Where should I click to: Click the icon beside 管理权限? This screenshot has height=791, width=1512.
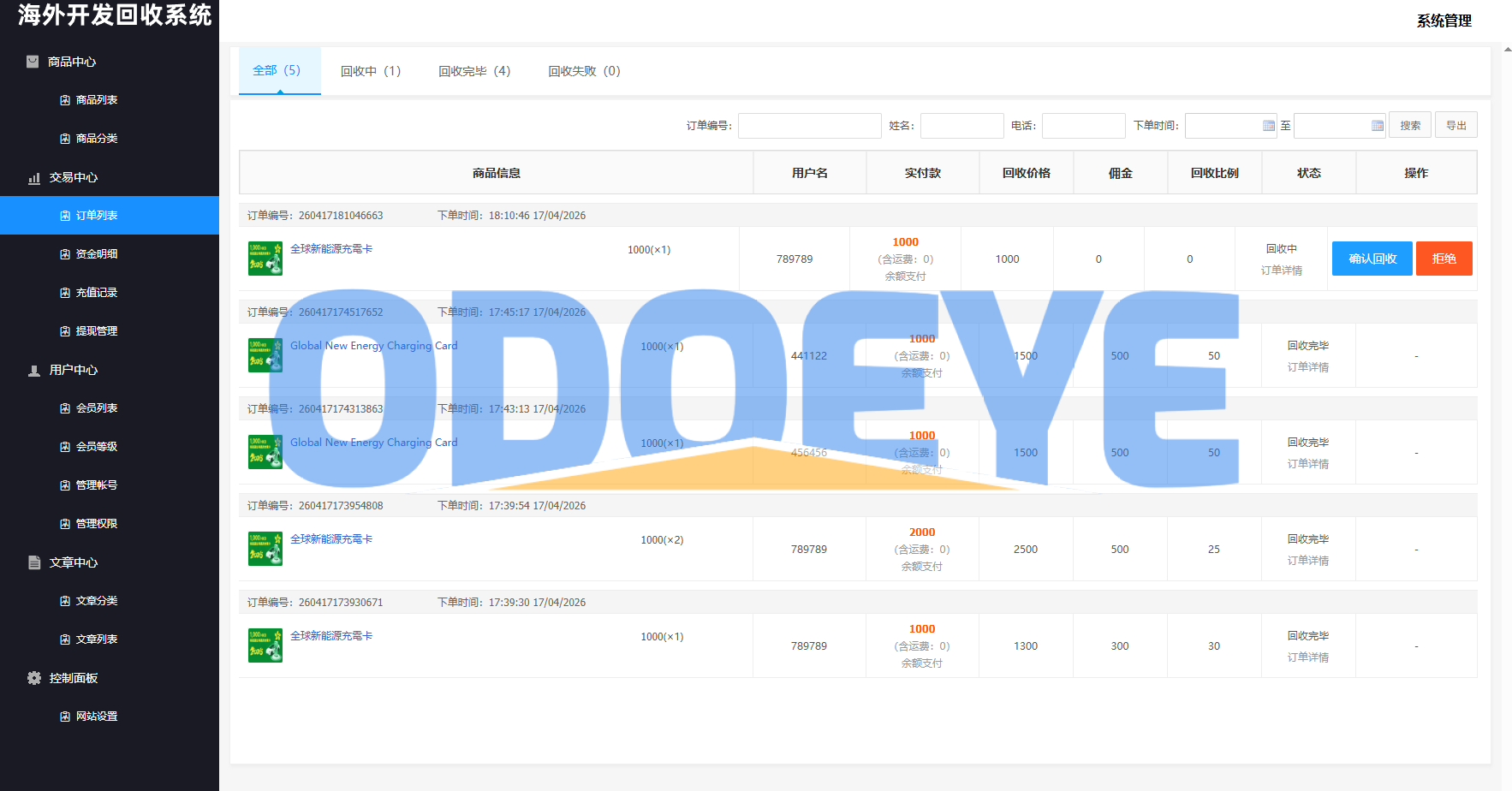(65, 524)
